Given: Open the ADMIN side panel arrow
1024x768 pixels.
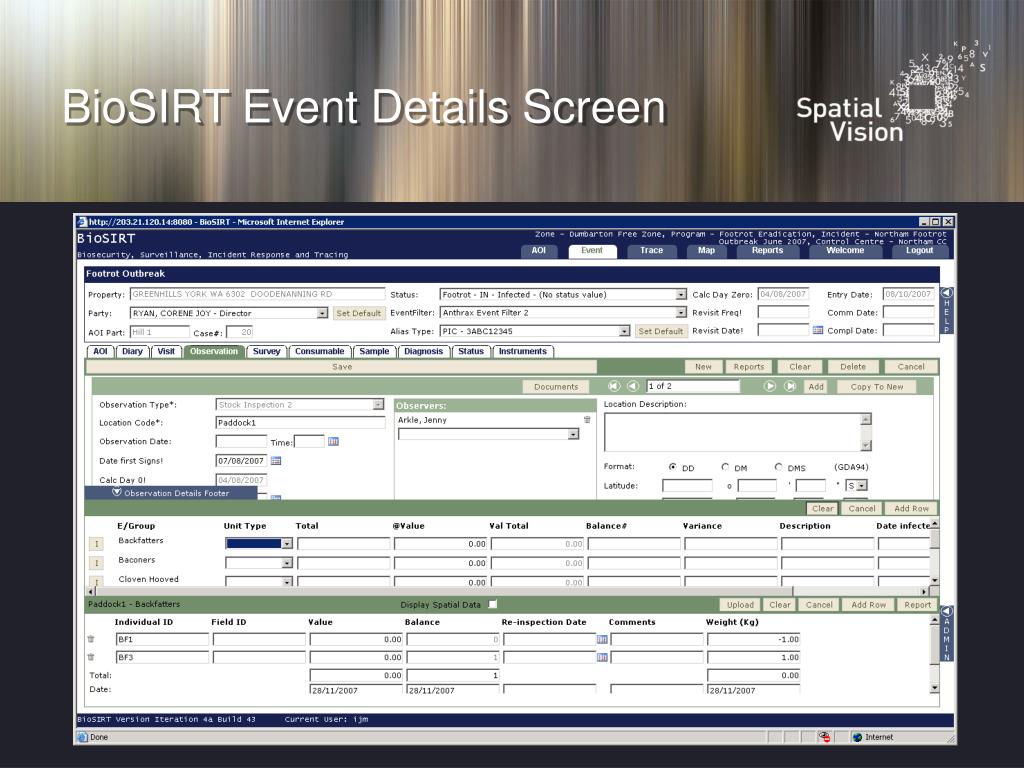Looking at the screenshot, I should pyautogui.click(x=946, y=612).
